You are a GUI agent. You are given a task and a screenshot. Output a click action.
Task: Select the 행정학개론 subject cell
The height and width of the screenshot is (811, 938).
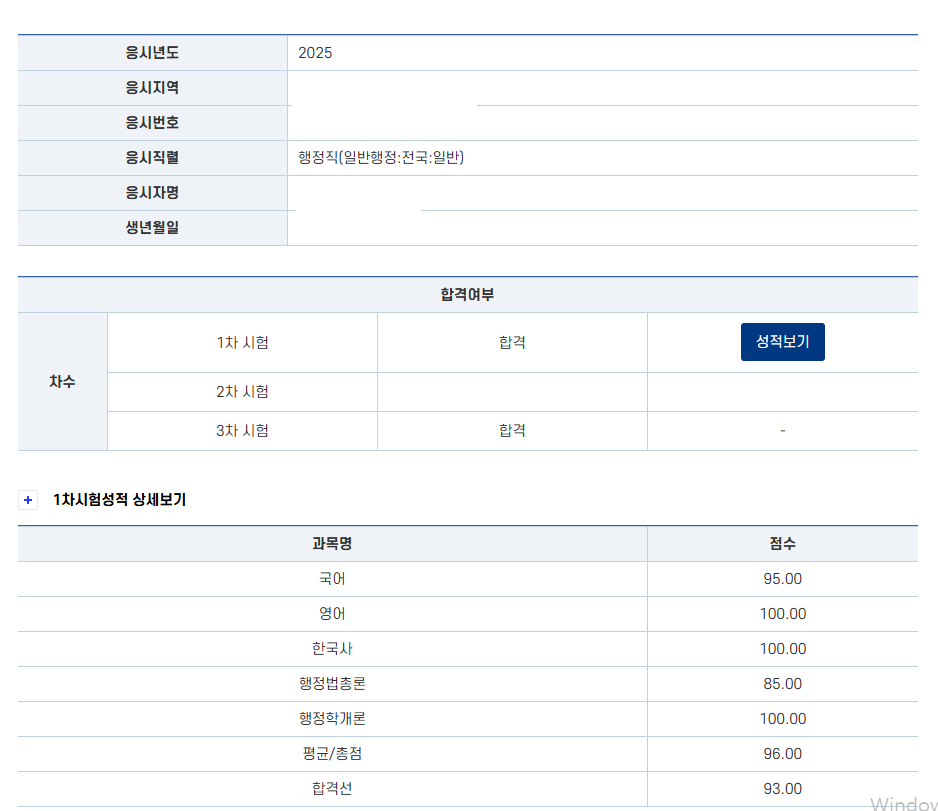(332, 719)
